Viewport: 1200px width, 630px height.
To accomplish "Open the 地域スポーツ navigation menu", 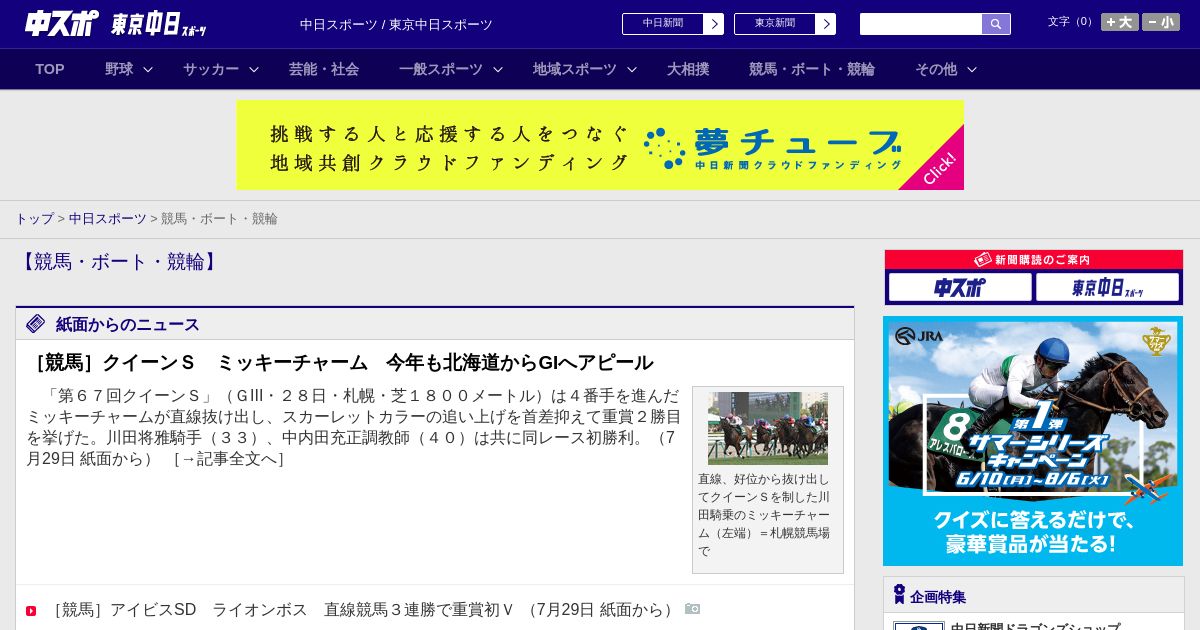I will pyautogui.click(x=575, y=69).
